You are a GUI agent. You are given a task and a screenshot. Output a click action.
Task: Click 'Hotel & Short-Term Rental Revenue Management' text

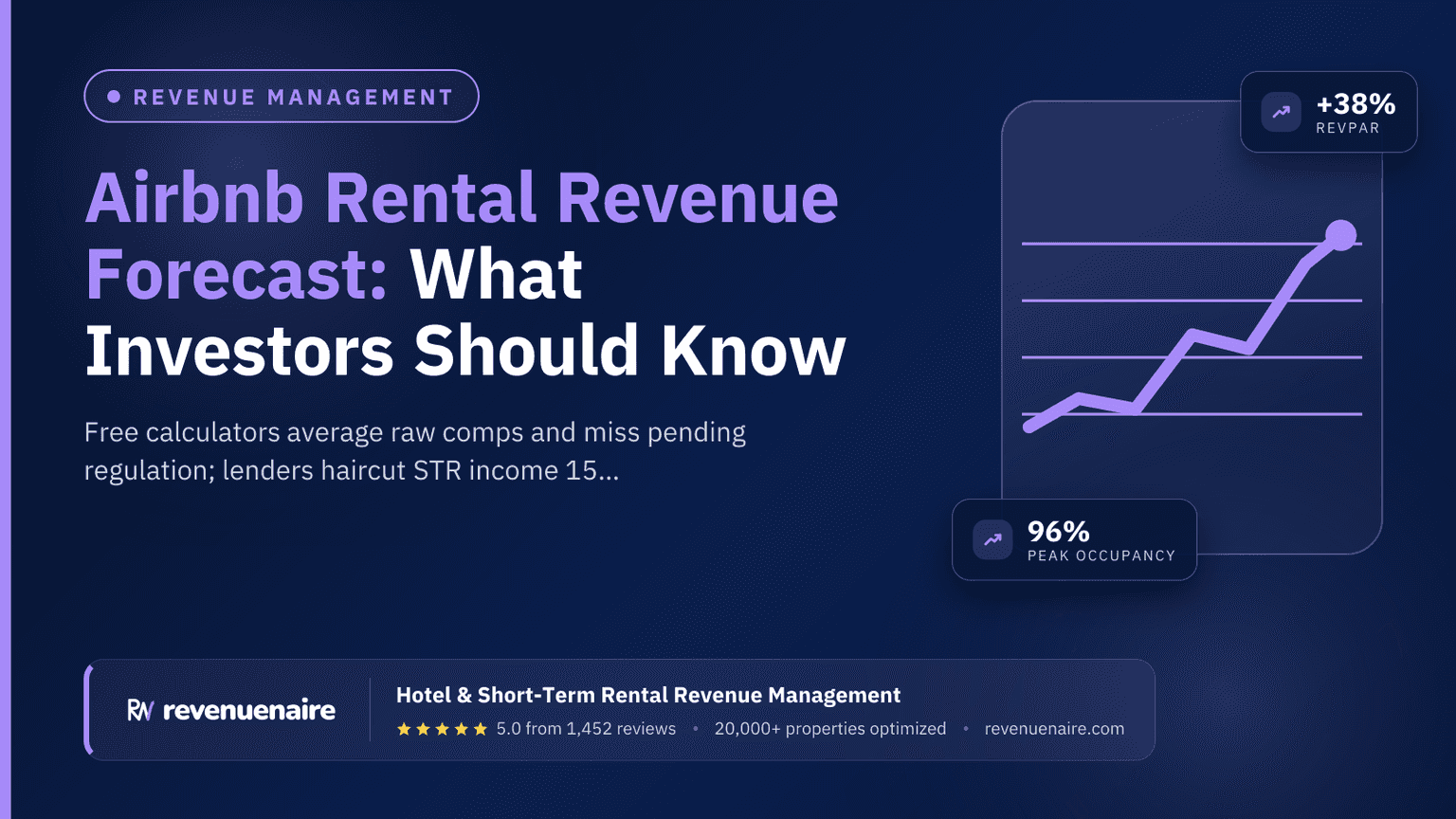tap(648, 695)
